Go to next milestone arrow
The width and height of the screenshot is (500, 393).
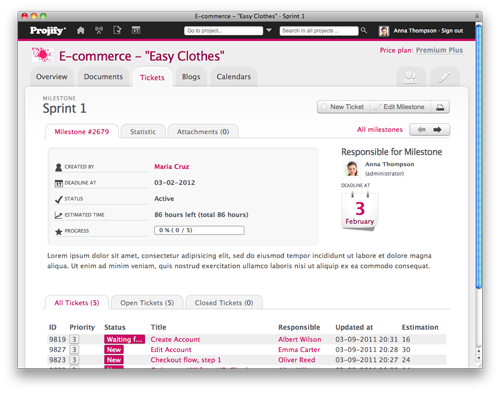pyautogui.click(x=438, y=130)
